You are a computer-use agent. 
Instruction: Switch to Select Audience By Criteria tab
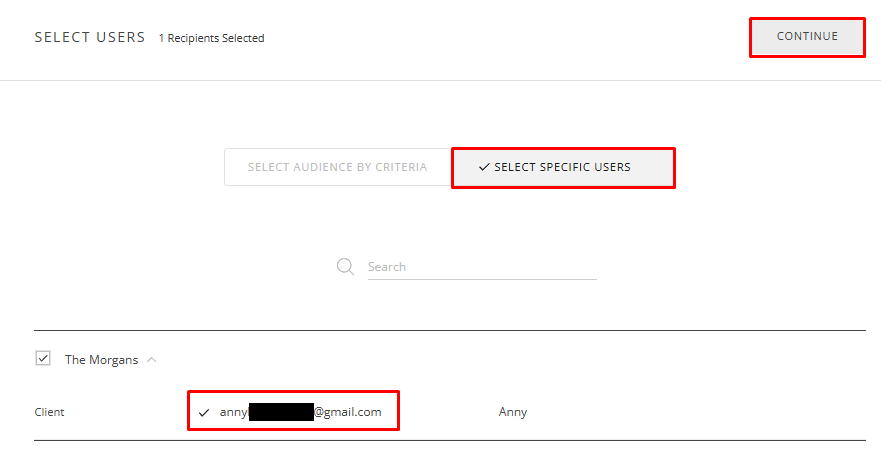(x=337, y=167)
